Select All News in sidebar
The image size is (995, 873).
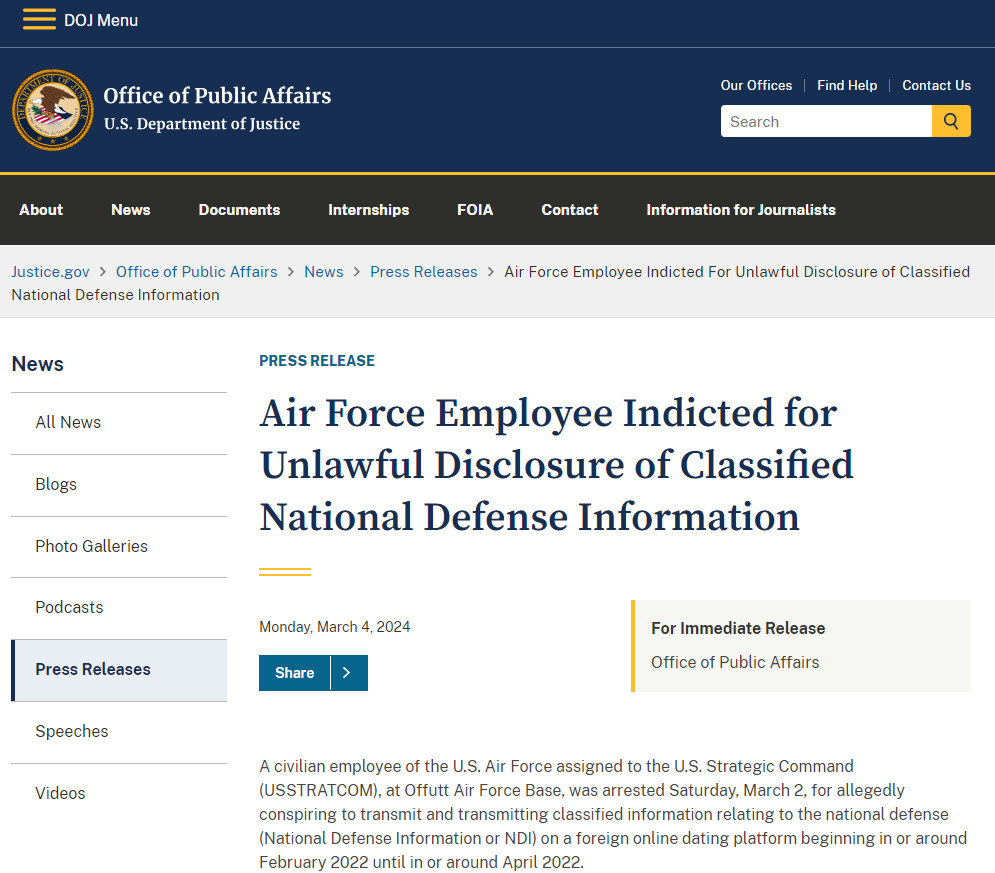pyautogui.click(x=68, y=423)
